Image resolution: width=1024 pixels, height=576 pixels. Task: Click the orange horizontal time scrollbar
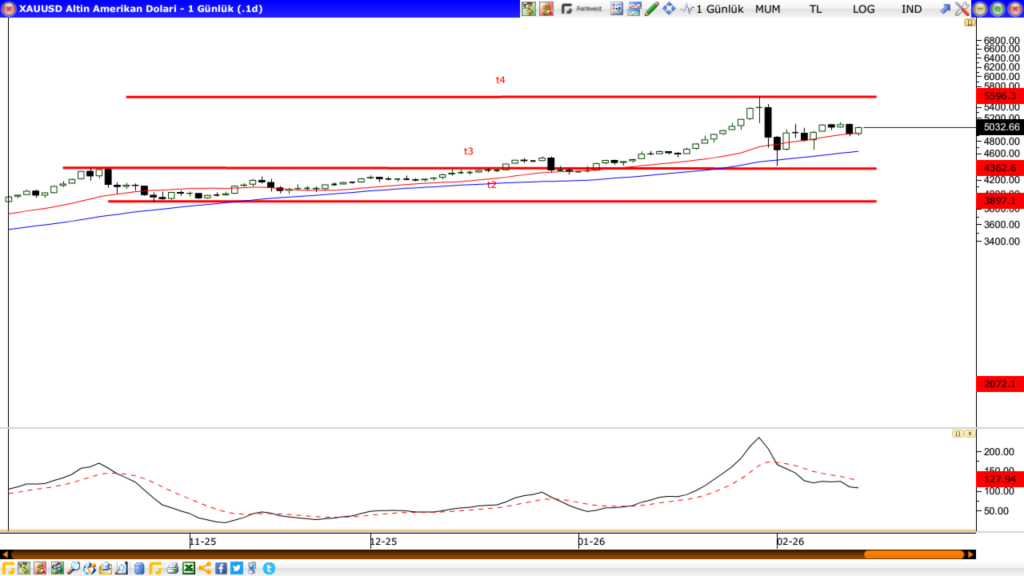[x=898, y=554]
